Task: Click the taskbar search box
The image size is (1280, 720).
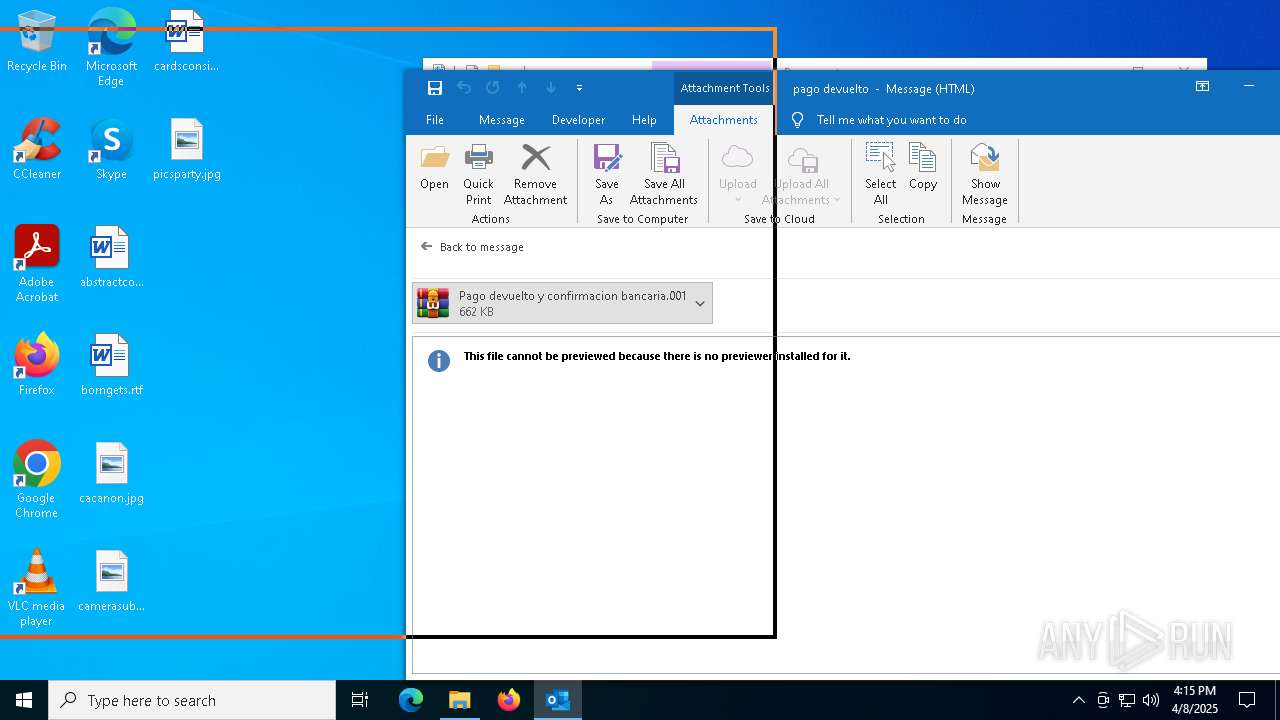Action: click(192, 700)
